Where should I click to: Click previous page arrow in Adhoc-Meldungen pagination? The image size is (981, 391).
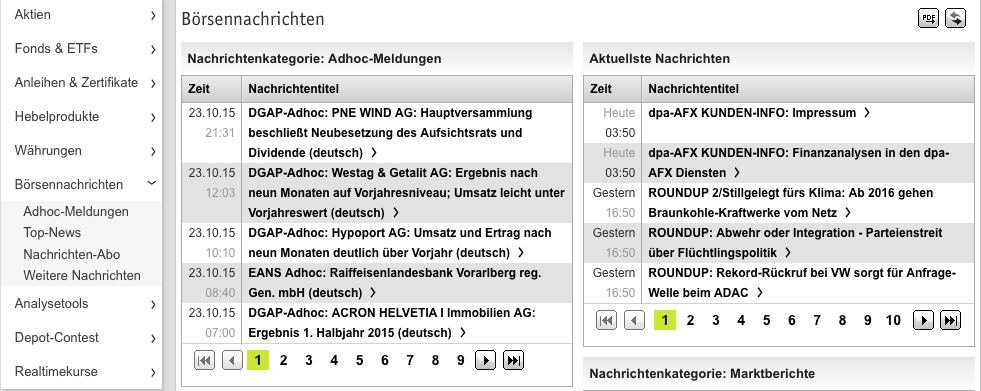pos(232,360)
